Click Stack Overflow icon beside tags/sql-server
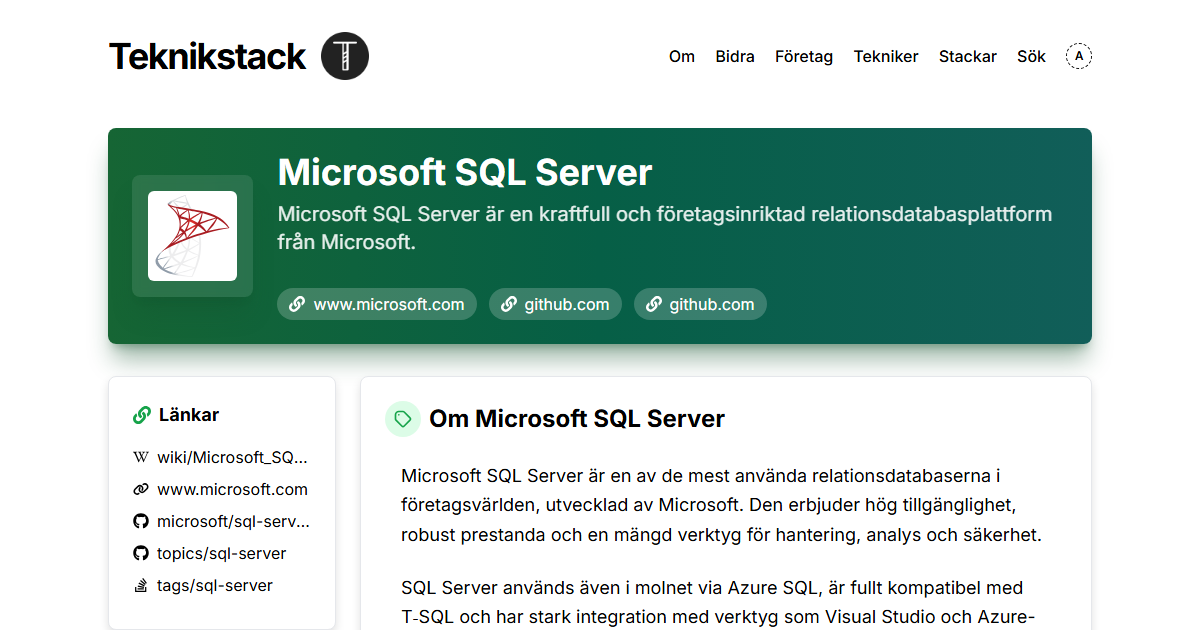Screen dimensions: 1200x630 click(x=141, y=585)
